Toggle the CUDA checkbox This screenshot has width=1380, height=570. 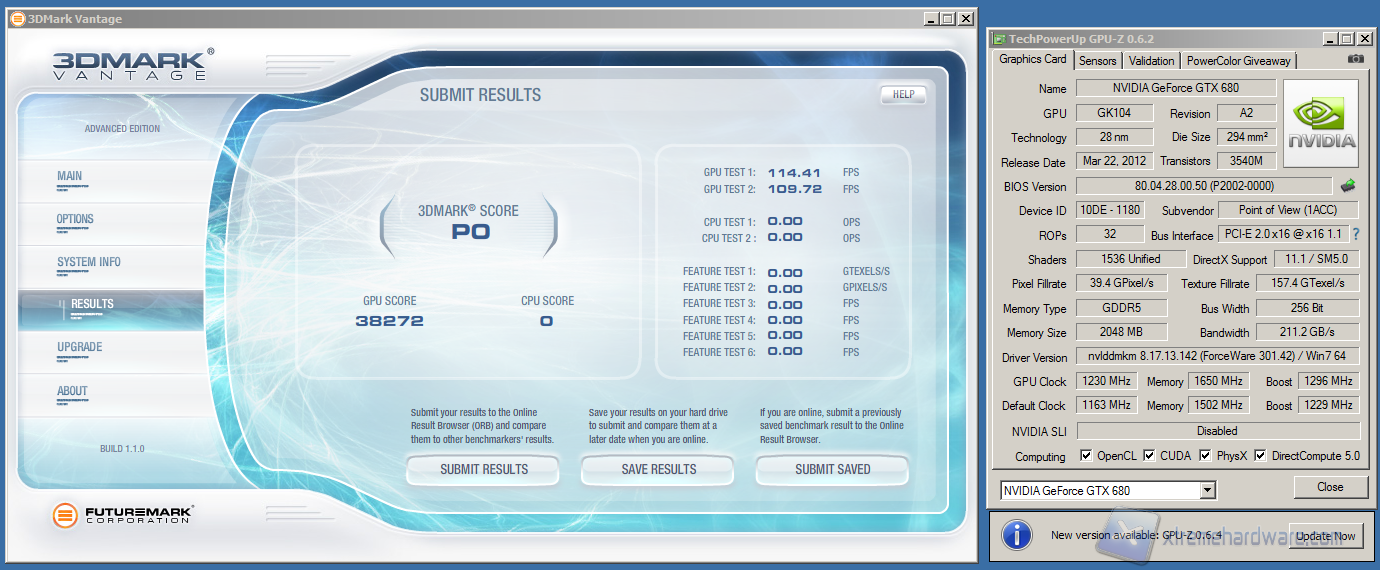pyautogui.click(x=1149, y=456)
